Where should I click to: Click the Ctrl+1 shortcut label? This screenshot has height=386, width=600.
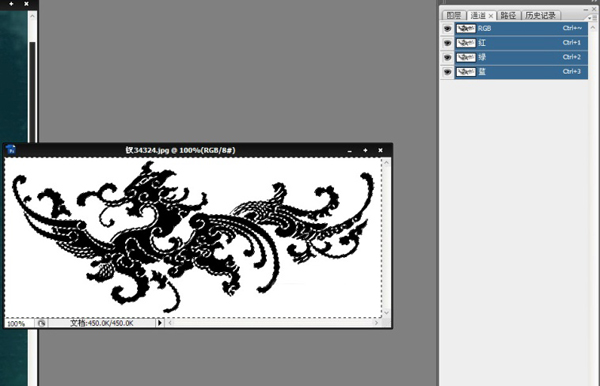click(572, 43)
